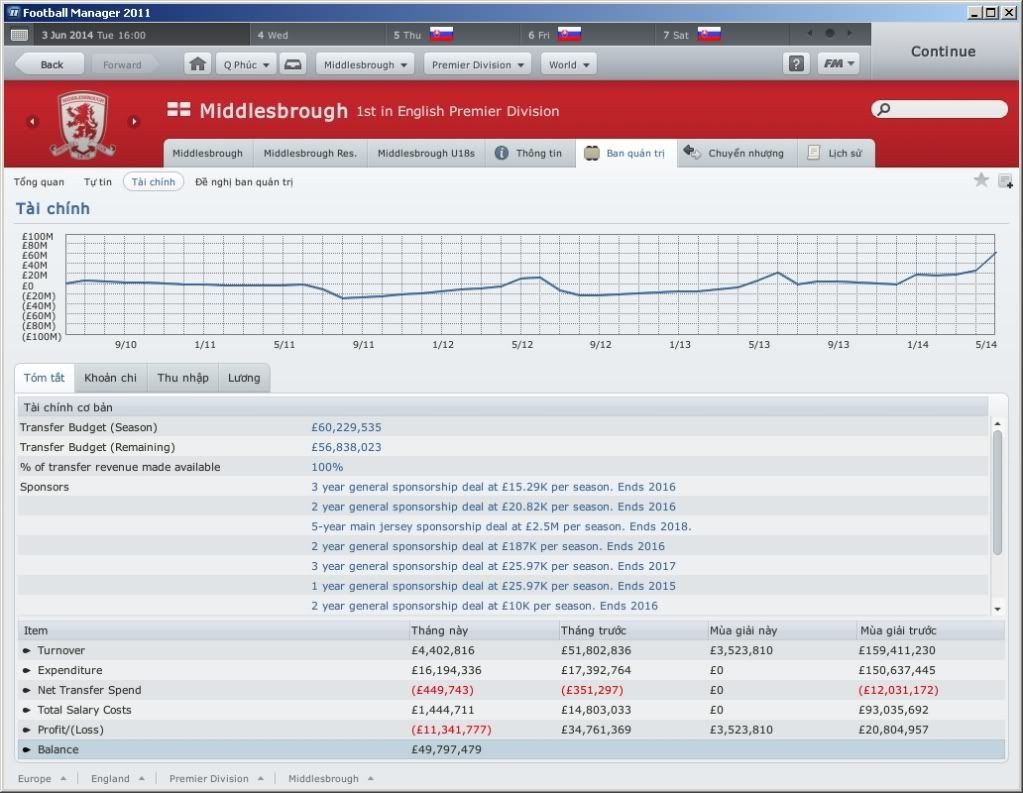
Task: Expand the Net Transfer Spend row
Action: [x=27, y=691]
